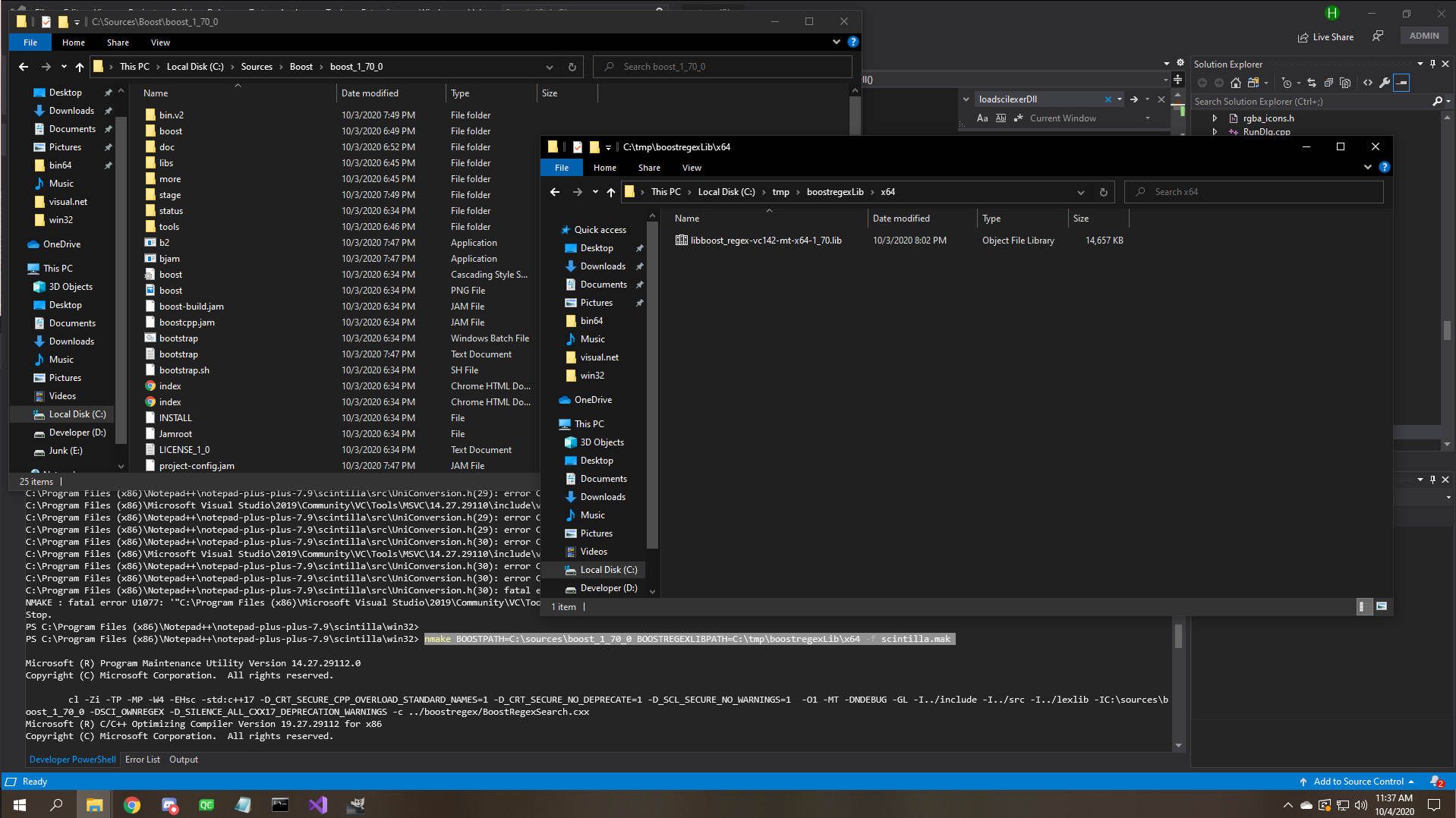Toggle Use Regular Expressions in find box
Image resolution: width=1456 pixels, height=818 pixels.
click(1018, 118)
